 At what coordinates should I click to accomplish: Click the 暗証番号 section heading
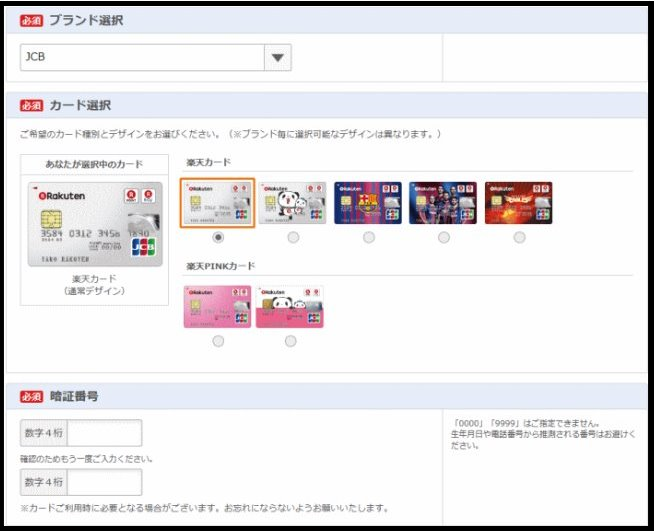click(x=74, y=396)
